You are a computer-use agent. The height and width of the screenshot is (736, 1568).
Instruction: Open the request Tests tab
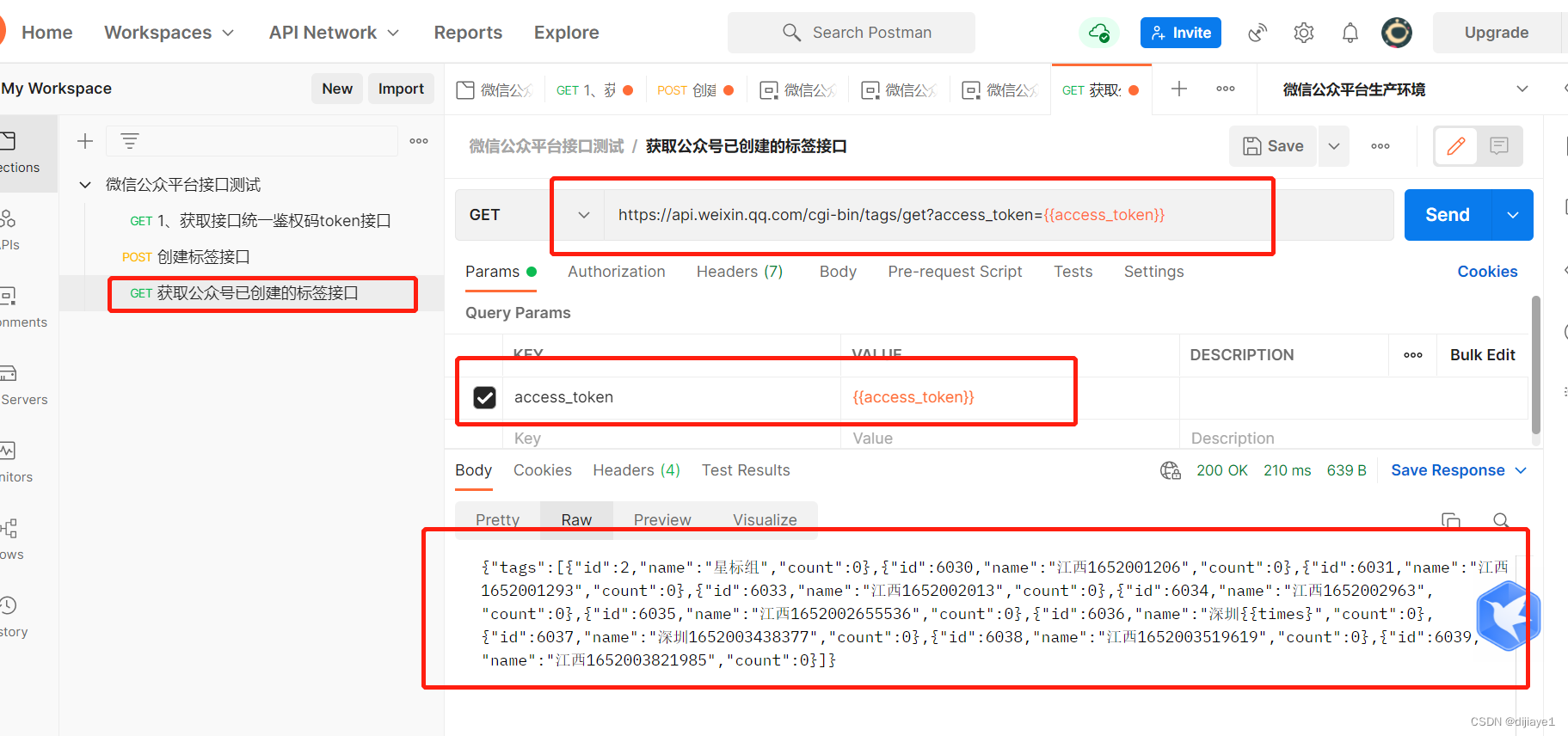pyautogui.click(x=1073, y=272)
